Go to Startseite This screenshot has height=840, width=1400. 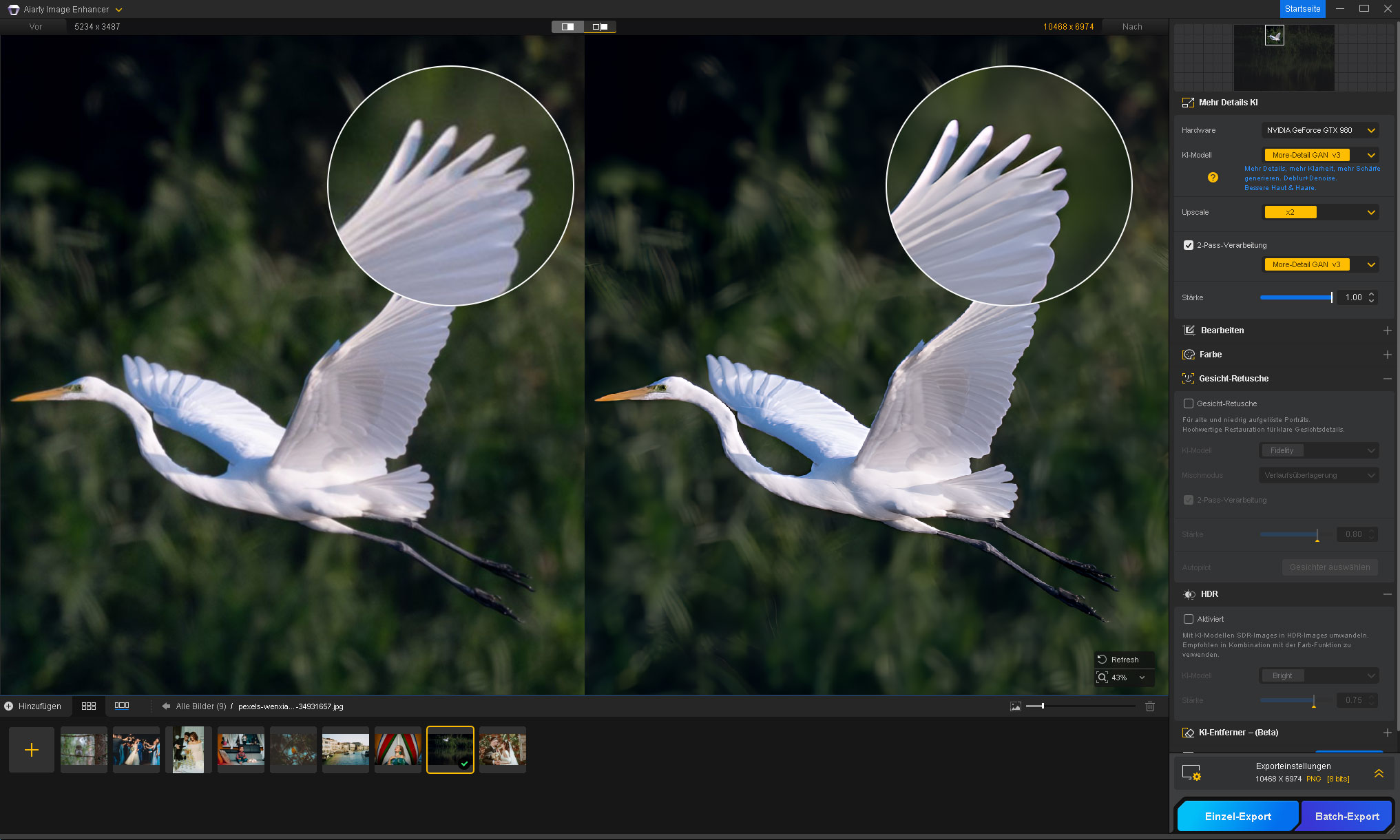[1302, 9]
